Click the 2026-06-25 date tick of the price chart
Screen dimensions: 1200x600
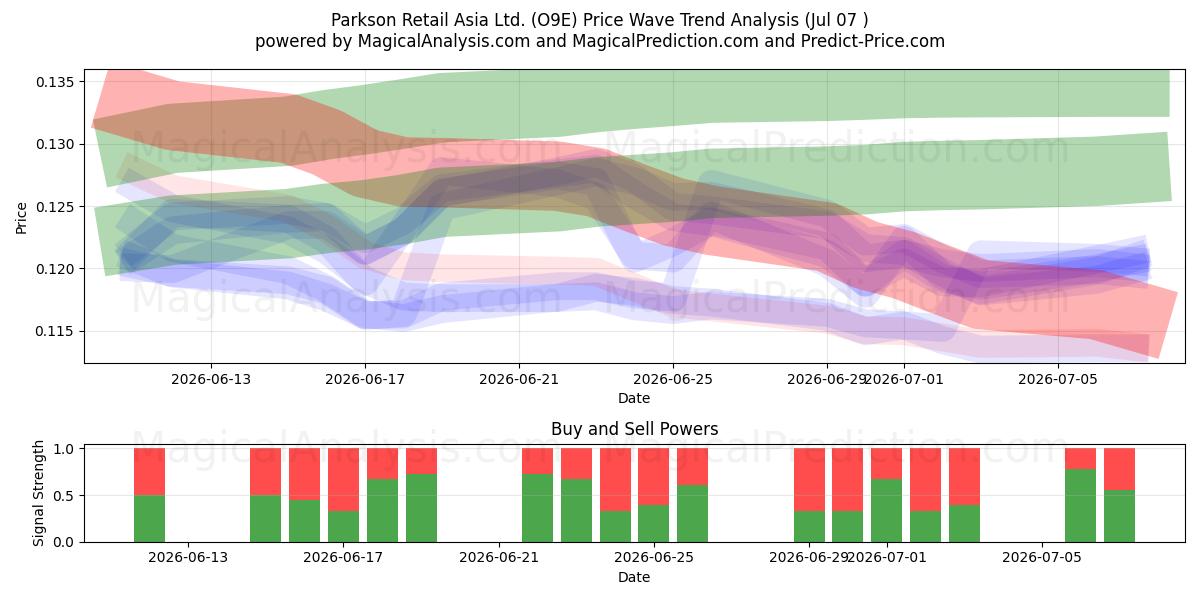(x=673, y=380)
